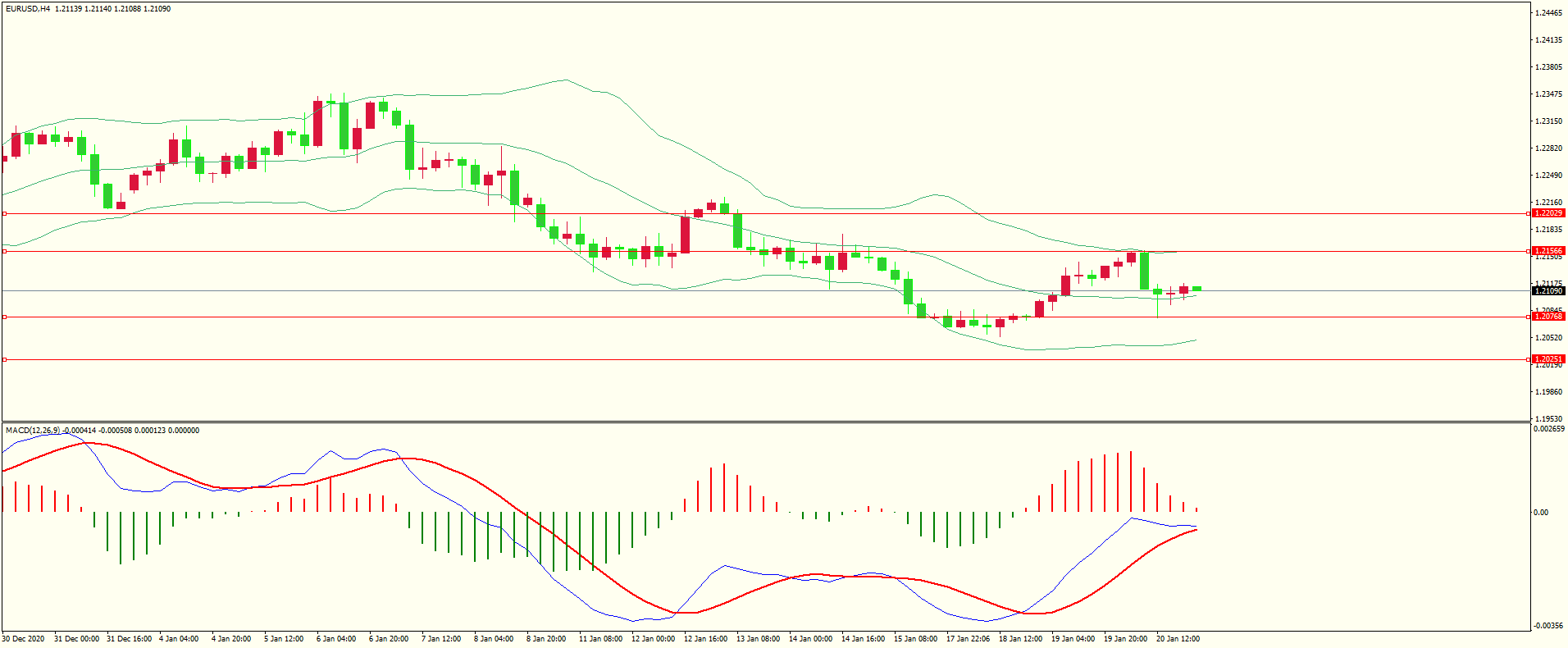Click the 1.20520 price axis value
This screenshot has width=1568, height=648.
pyautogui.click(x=1548, y=338)
